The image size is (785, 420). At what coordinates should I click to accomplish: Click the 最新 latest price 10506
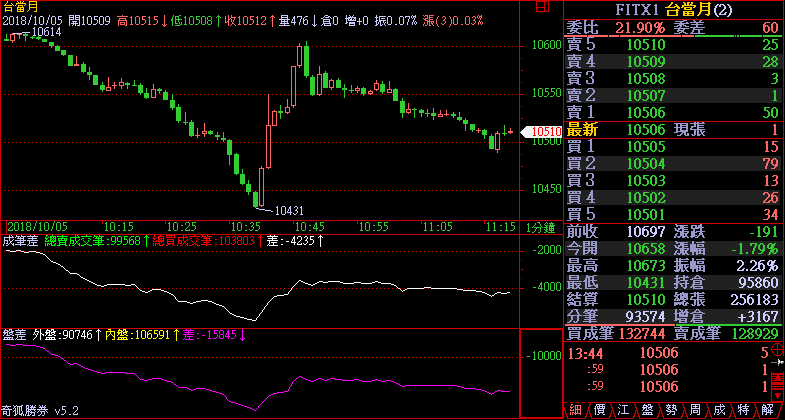tap(646, 130)
